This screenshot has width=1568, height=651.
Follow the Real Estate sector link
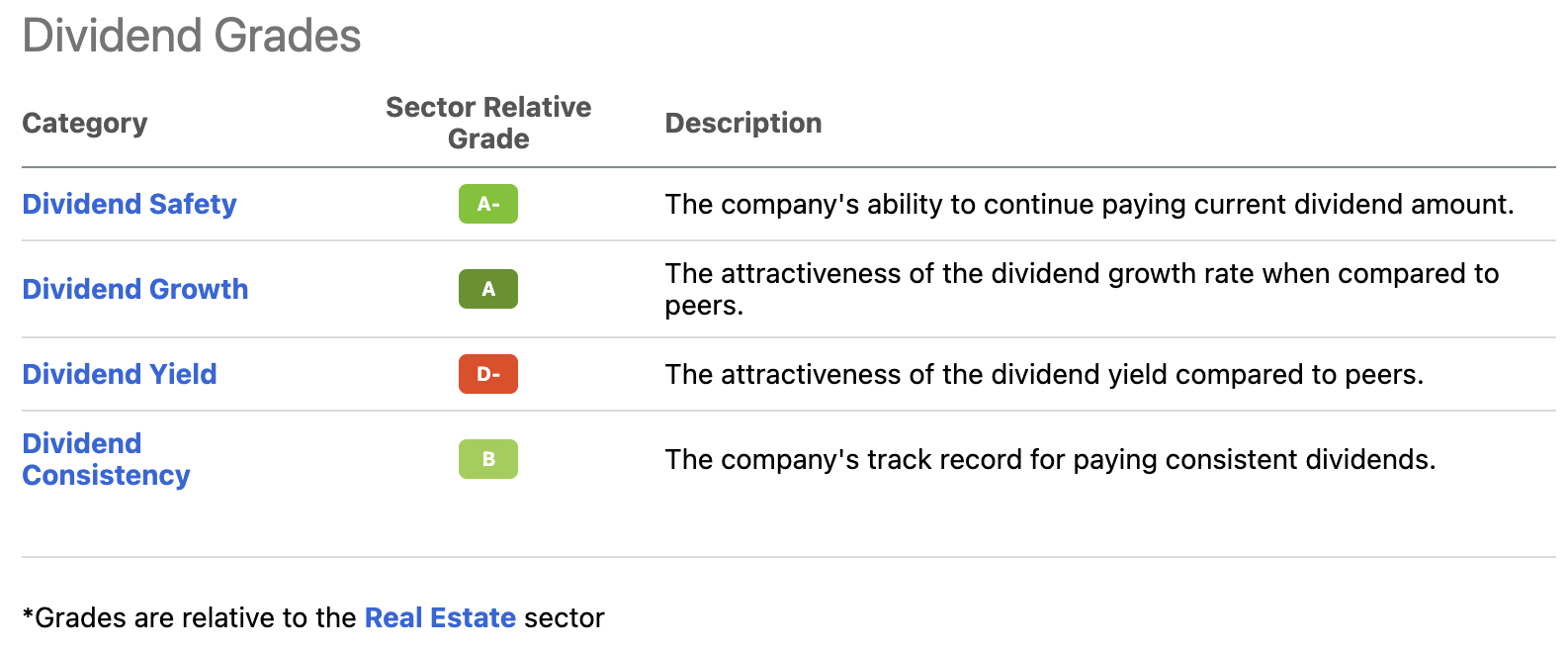click(440, 617)
